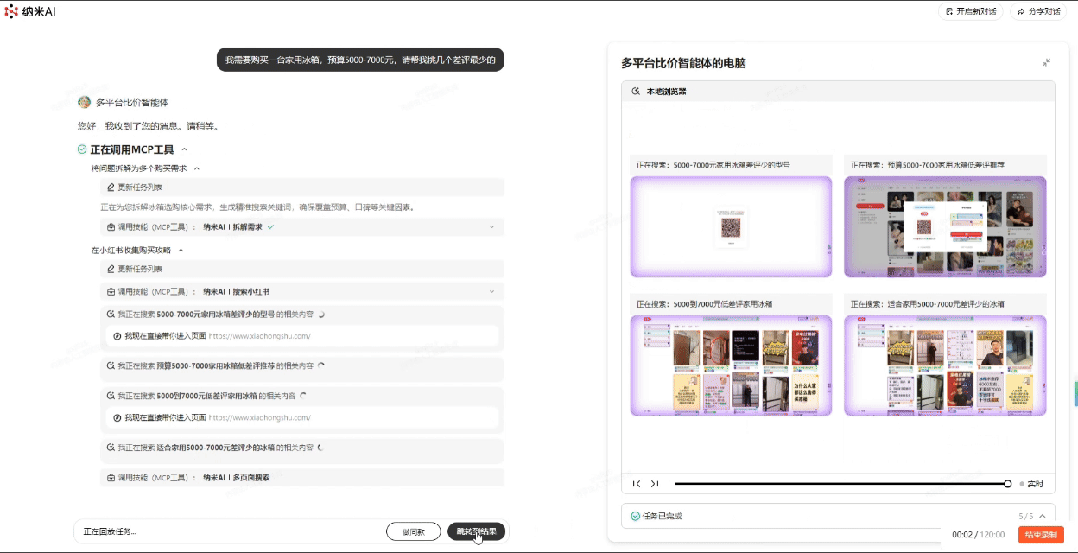This screenshot has width=1078, height=553.
Task: Open the 适合家用5000-7000元差评少的冰箱 browser thumbnail
Action: click(x=945, y=365)
